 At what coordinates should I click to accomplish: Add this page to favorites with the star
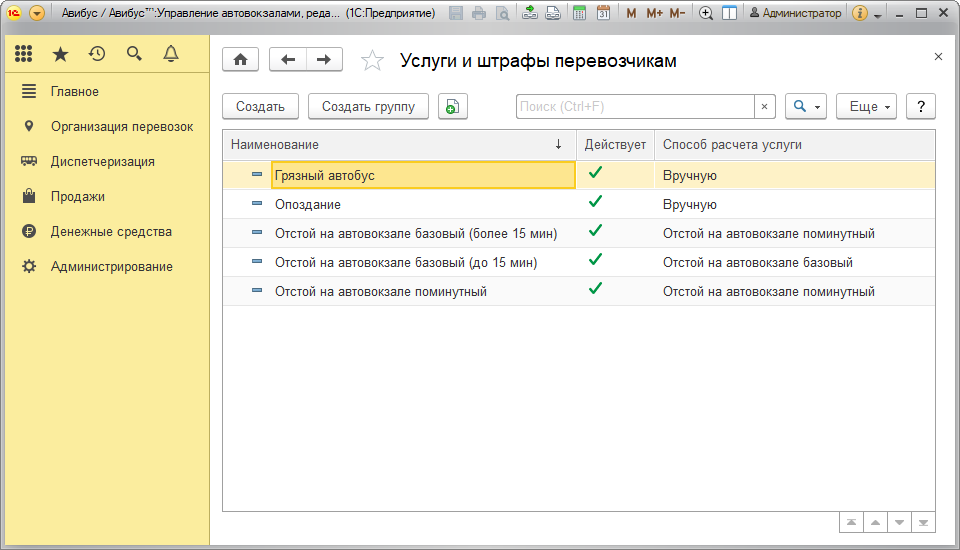pos(372,61)
